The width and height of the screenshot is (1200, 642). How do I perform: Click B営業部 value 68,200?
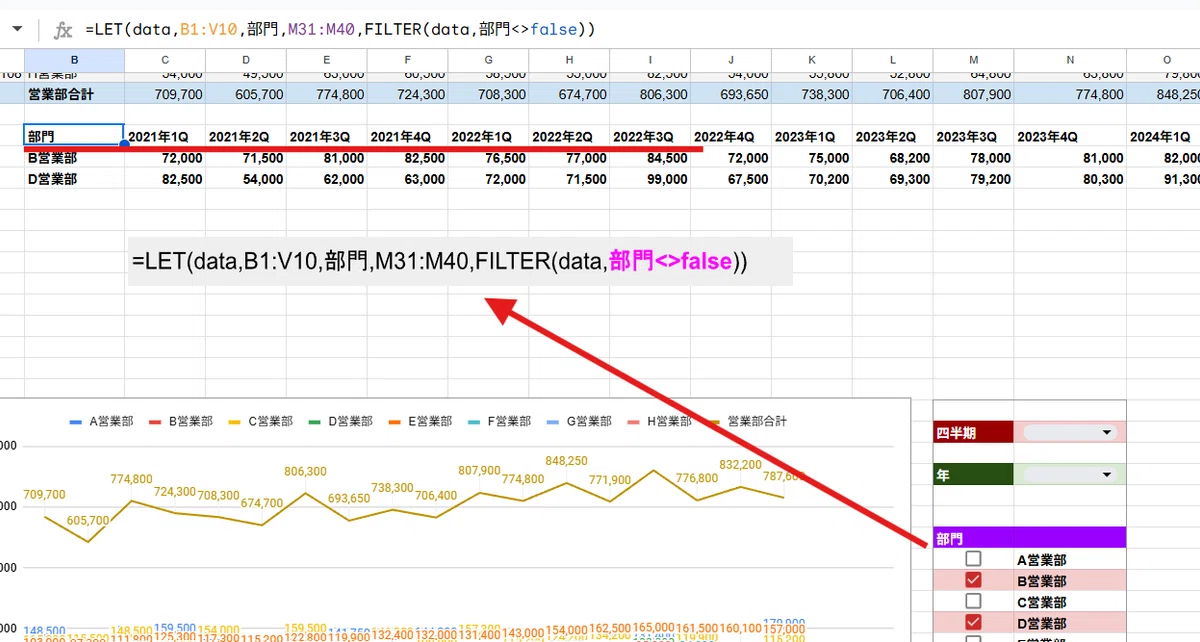pyautogui.click(x=892, y=158)
